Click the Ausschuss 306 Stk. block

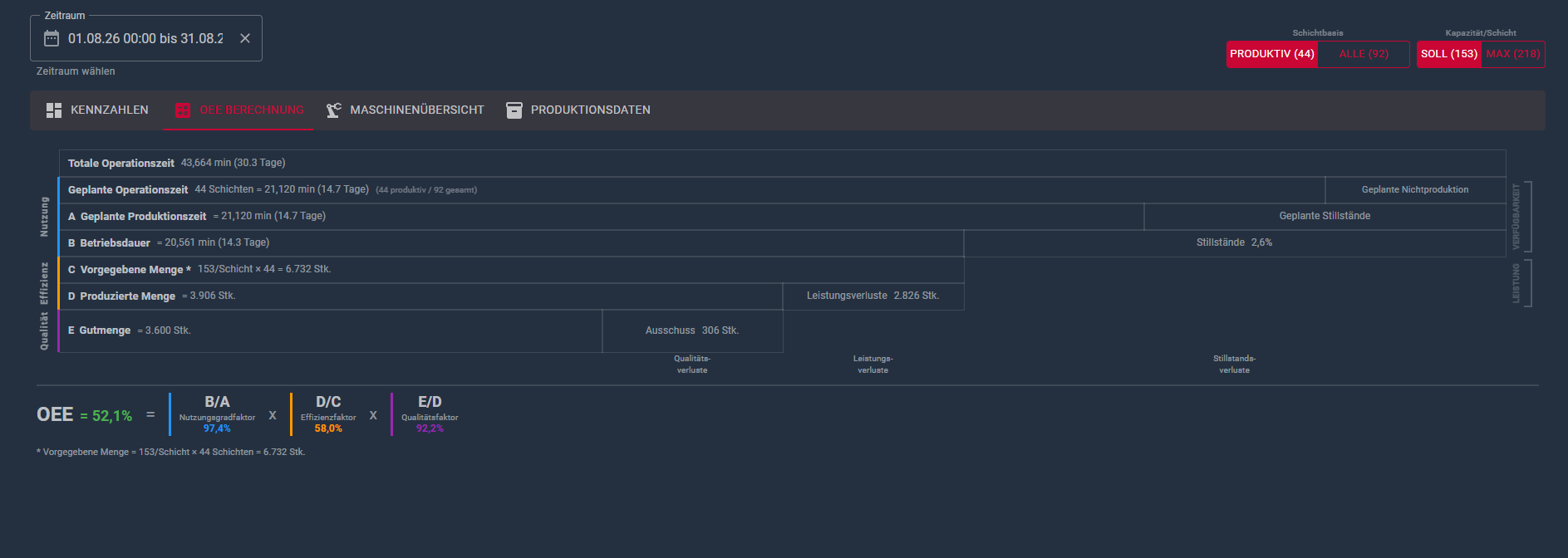click(x=692, y=330)
